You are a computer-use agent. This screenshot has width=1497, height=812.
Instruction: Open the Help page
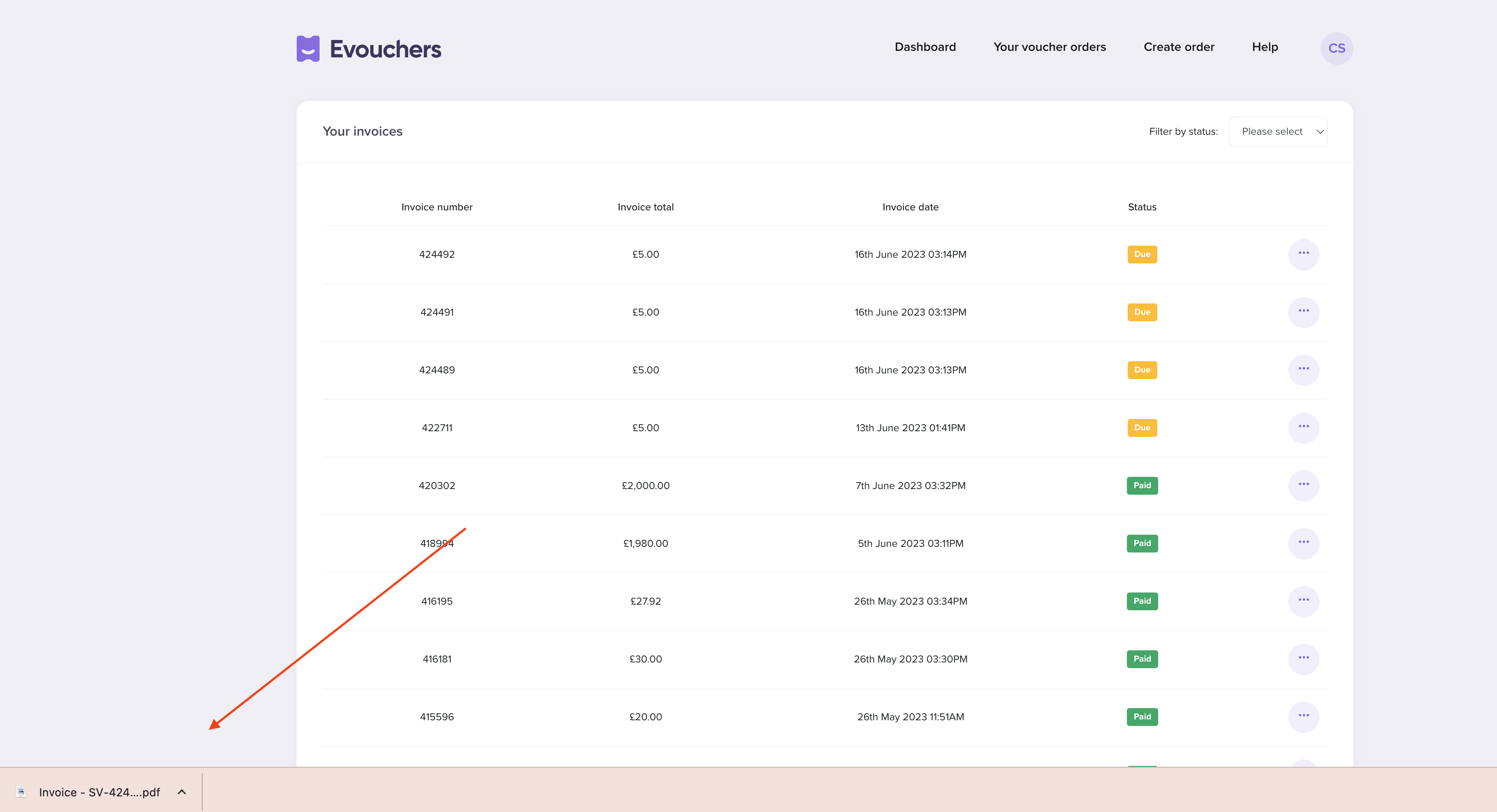[x=1265, y=47]
